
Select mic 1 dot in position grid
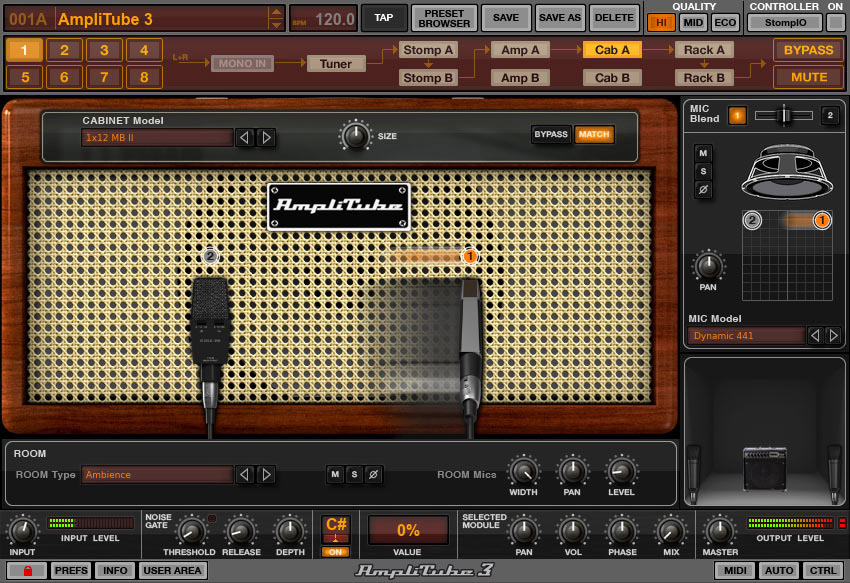822,220
